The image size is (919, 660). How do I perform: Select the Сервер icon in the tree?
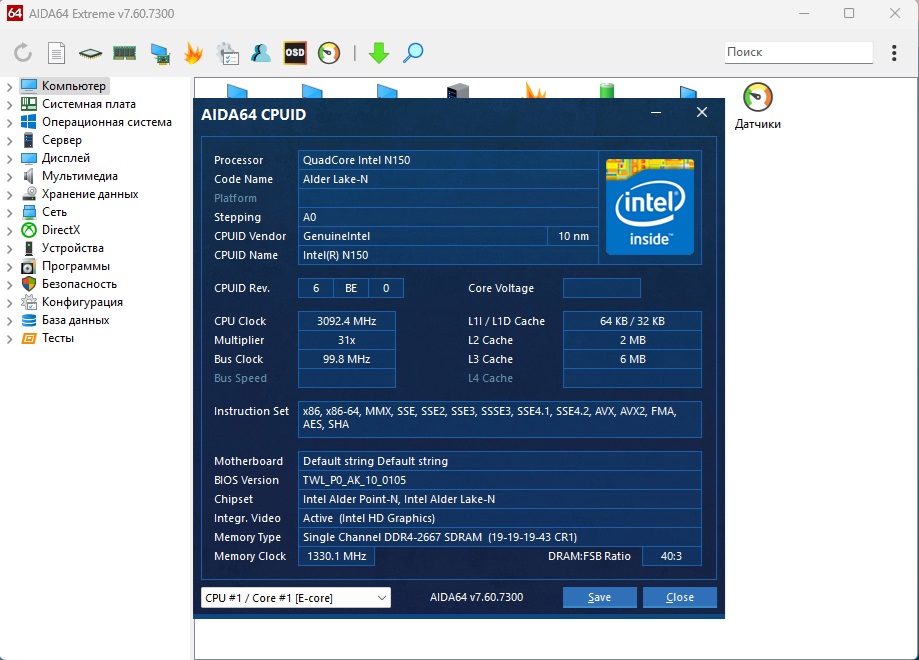pyautogui.click(x=29, y=140)
